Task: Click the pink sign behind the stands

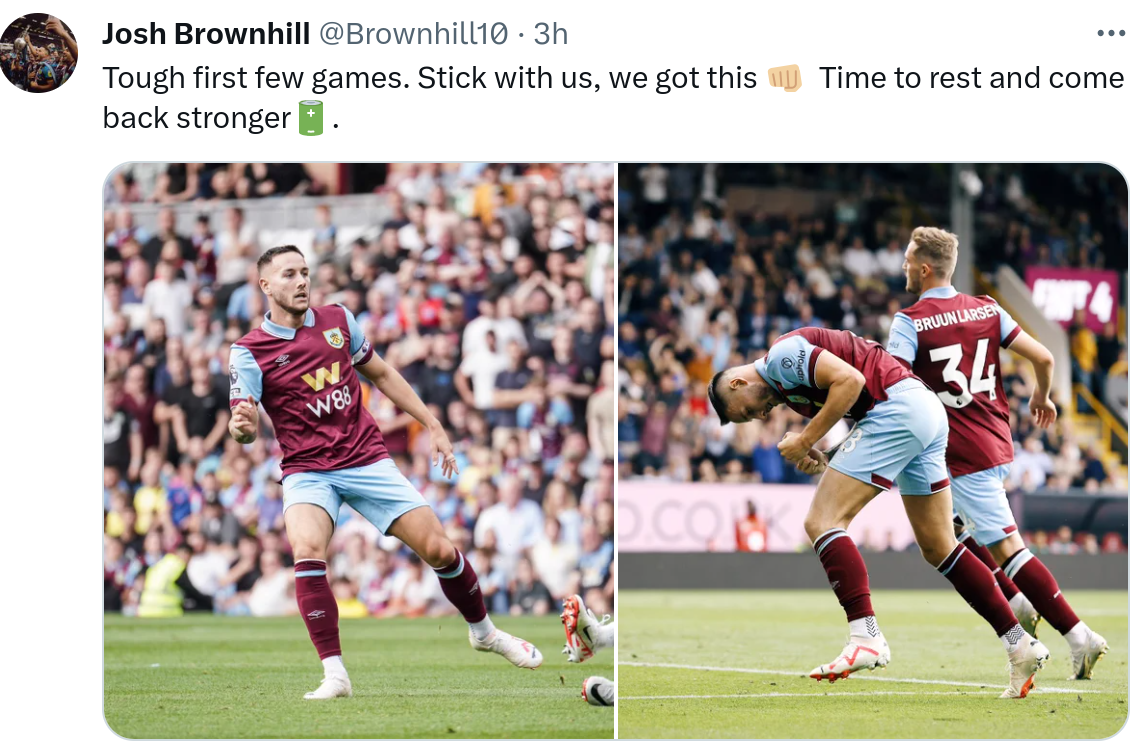Action: click(x=1072, y=299)
